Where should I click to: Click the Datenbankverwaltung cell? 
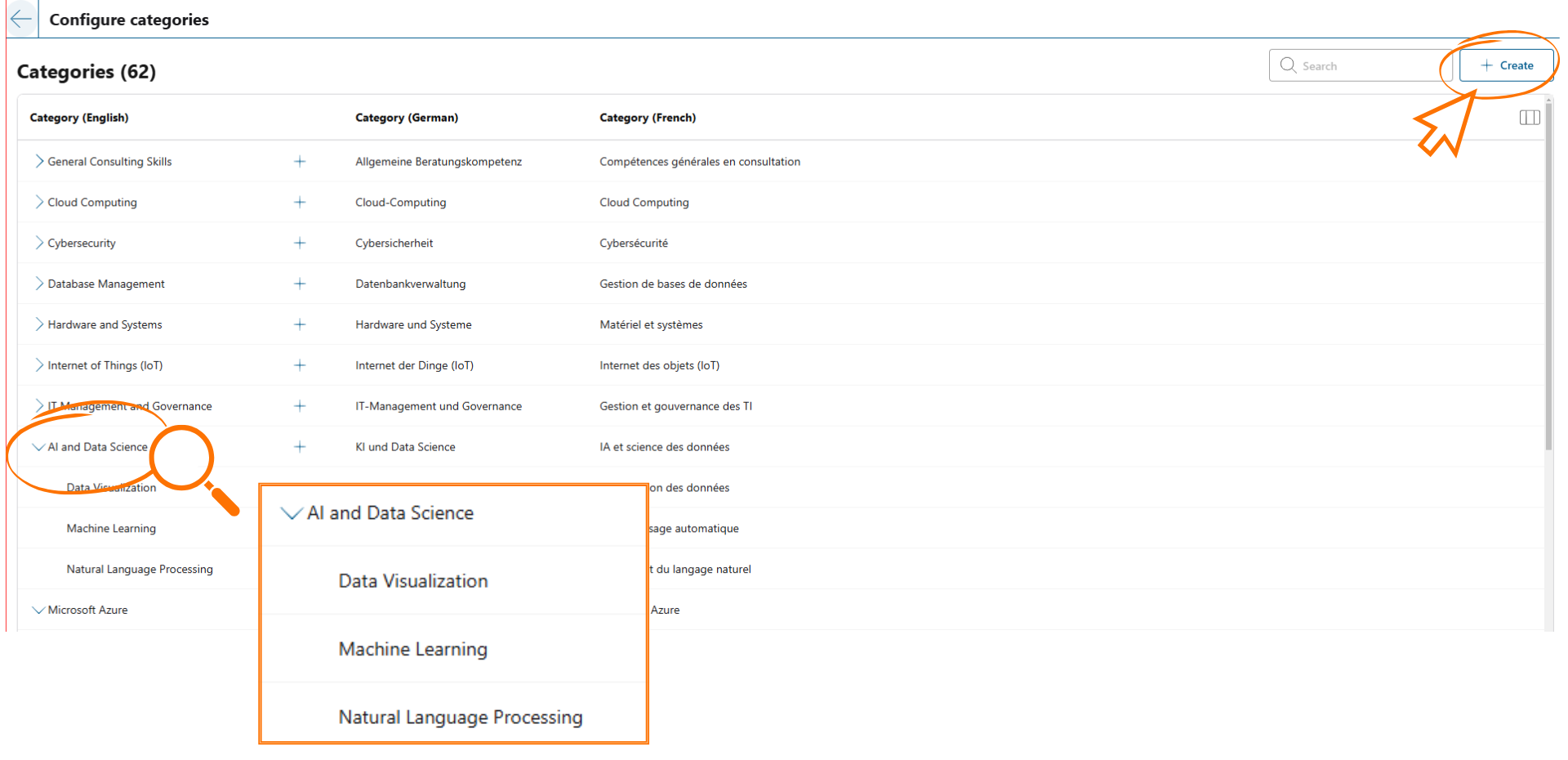(411, 284)
